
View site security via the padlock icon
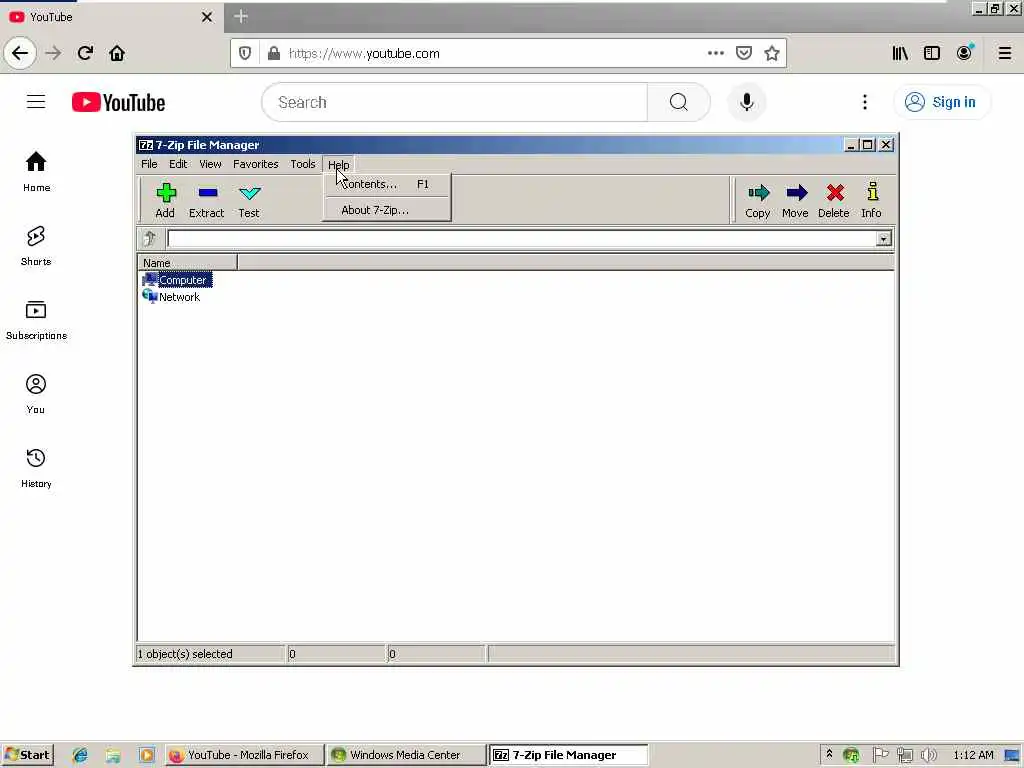[x=274, y=54]
